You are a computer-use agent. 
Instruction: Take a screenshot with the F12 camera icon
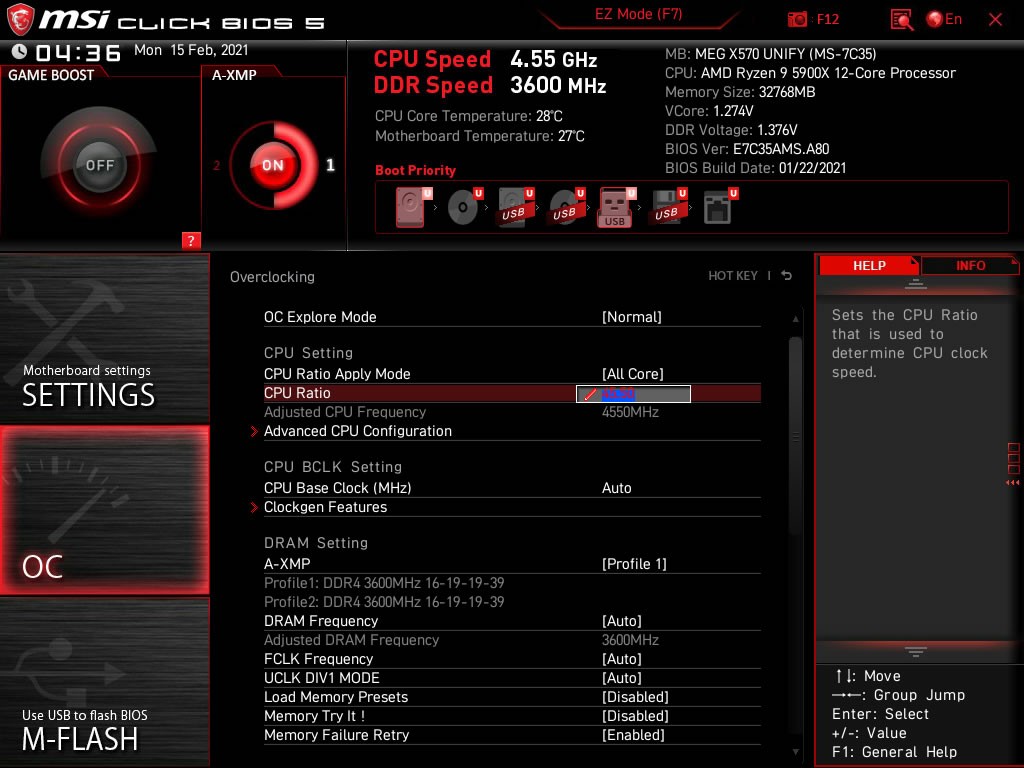click(x=797, y=19)
